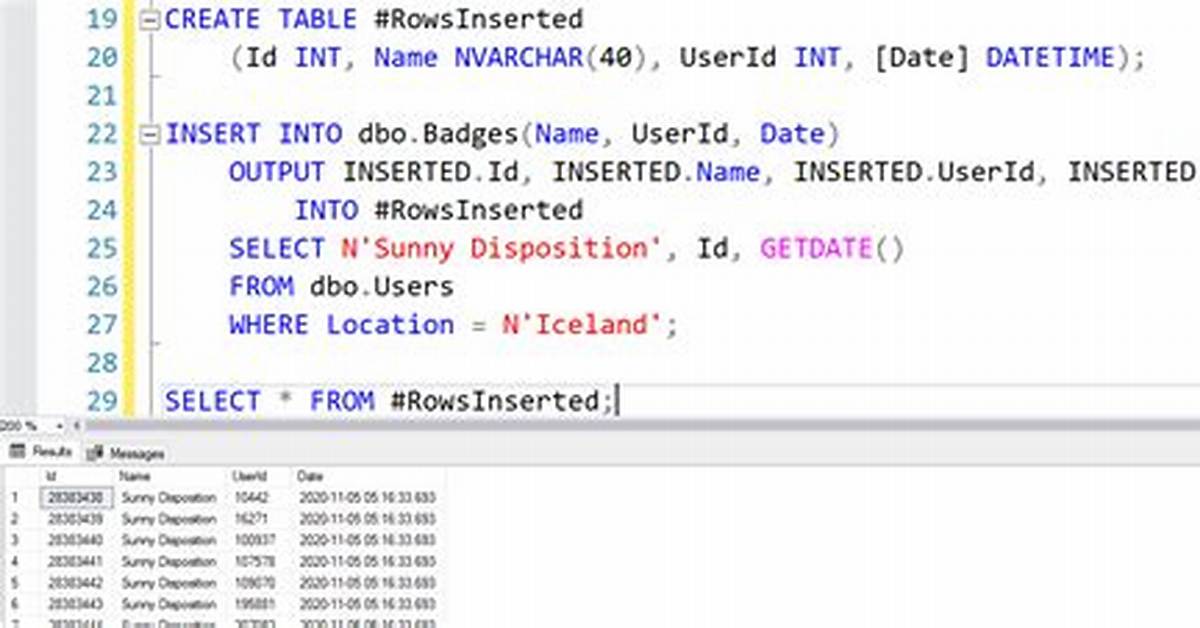Select the UserId cell 16271

pos(259,519)
